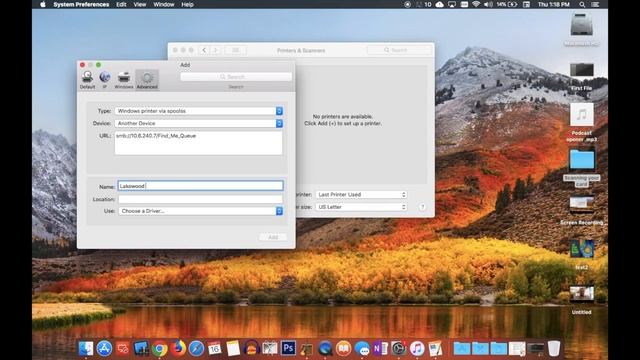This screenshot has height=360, width=640.
Task: Open paper size US Letter dropdown
Action: point(361,207)
